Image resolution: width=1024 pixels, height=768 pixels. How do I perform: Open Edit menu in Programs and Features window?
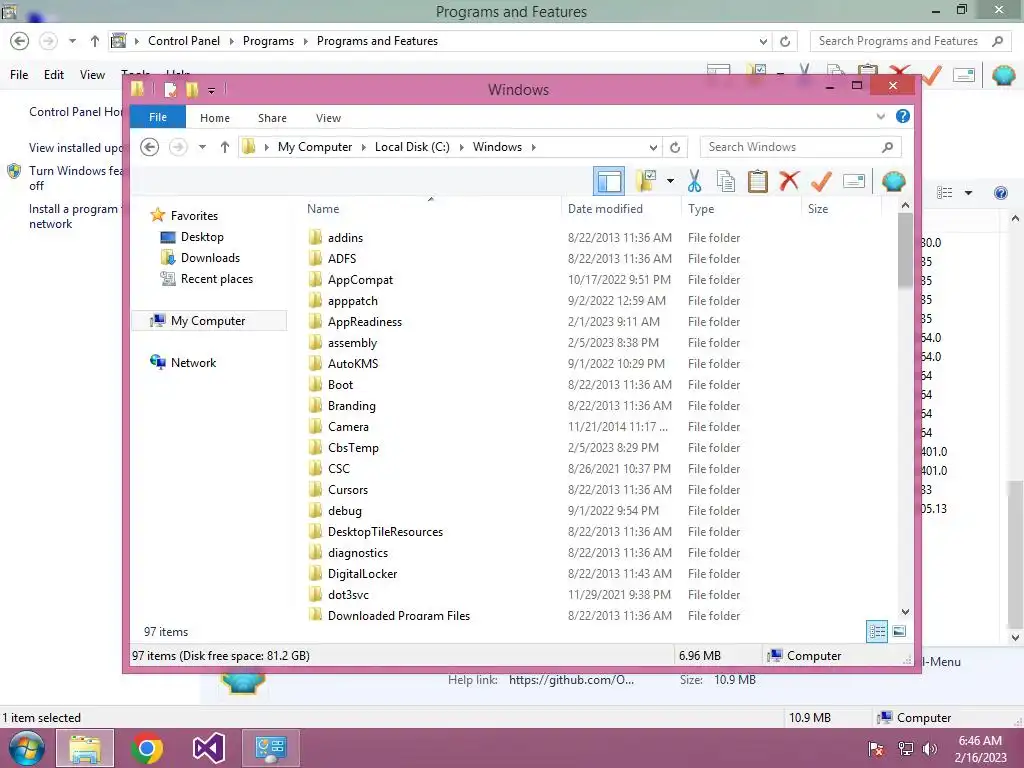pos(54,75)
